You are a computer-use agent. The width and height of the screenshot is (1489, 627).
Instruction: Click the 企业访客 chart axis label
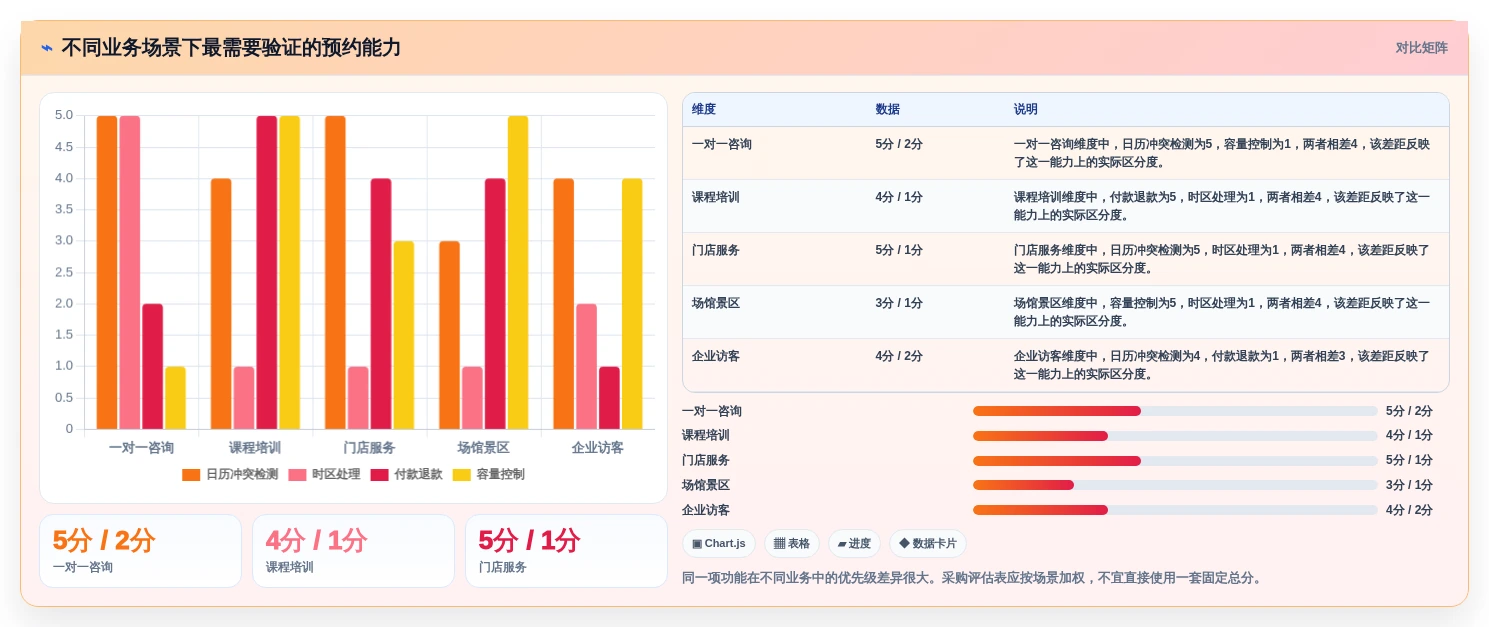click(597, 448)
